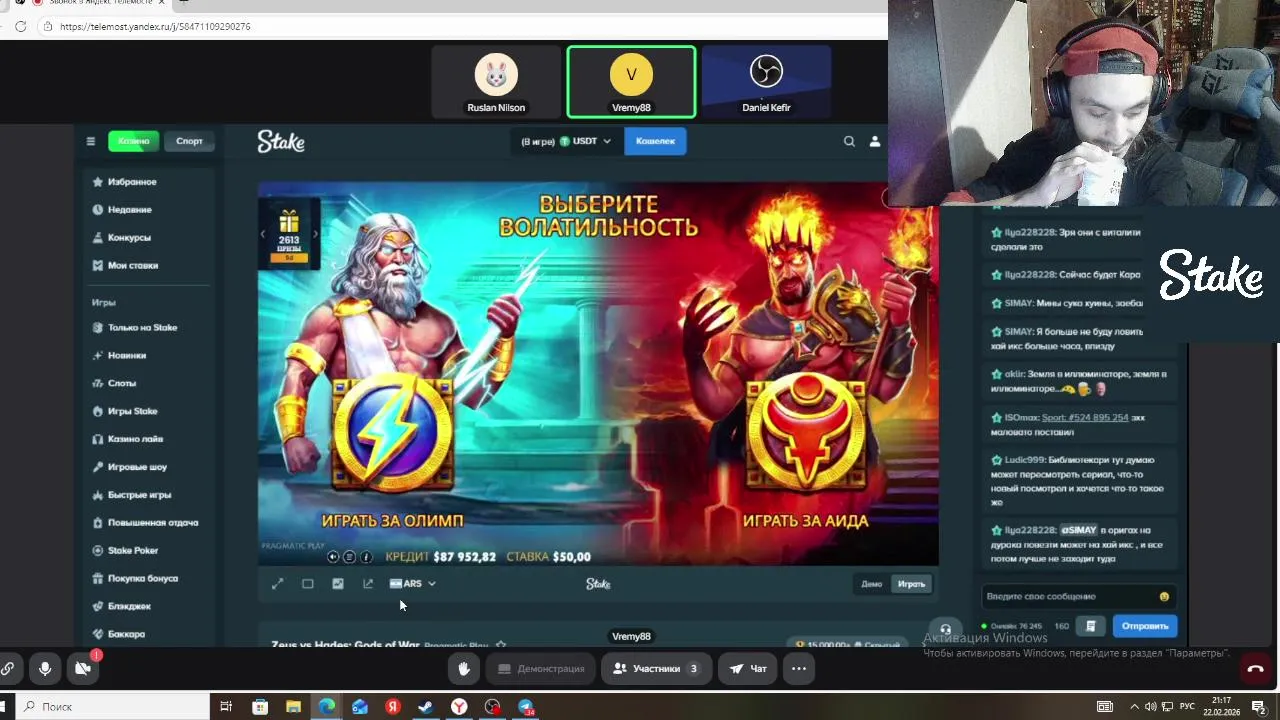Viewport: 1280px width, 720px height.
Task: Open Microsoft Edge on taskbar
Action: click(327, 707)
